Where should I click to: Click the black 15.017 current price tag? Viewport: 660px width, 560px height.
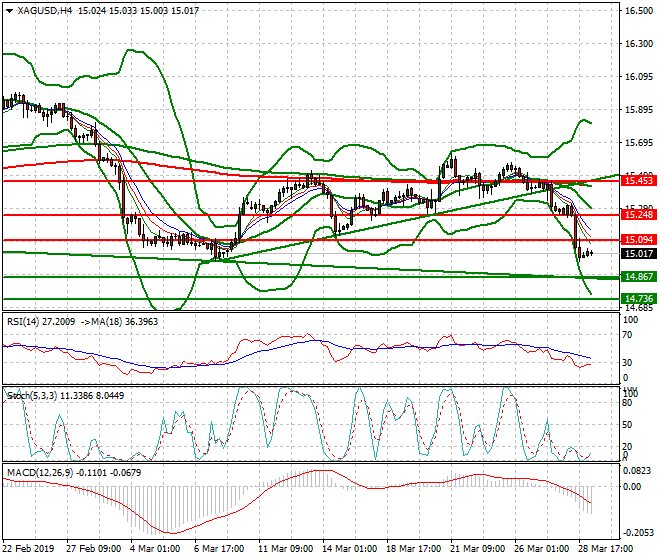pos(638,254)
